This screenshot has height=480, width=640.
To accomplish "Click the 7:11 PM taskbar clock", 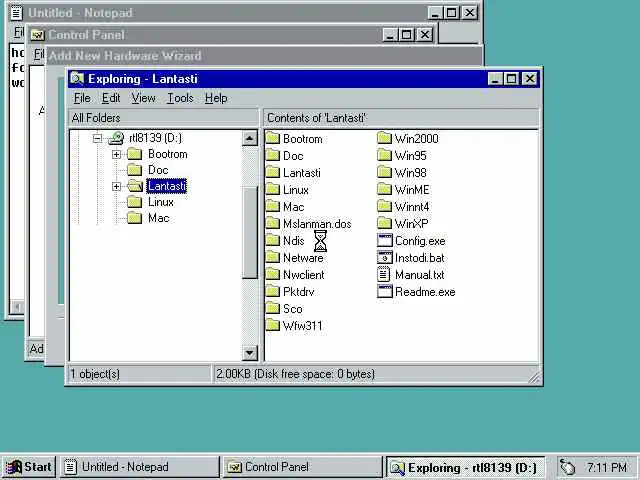I will click(607, 467).
